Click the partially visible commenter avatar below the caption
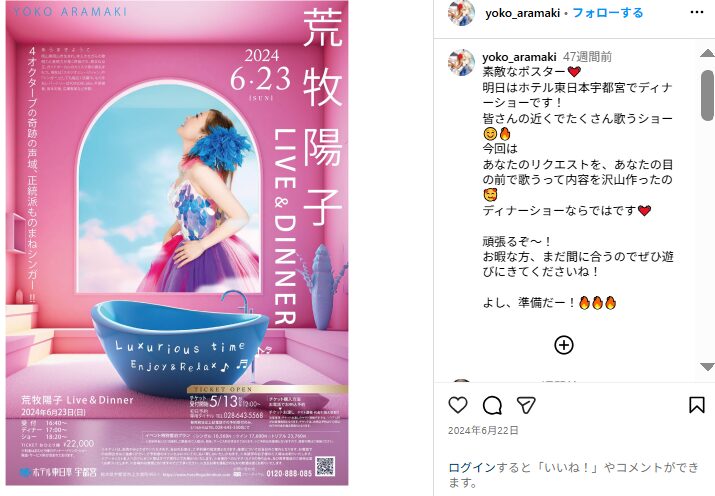The height and width of the screenshot is (496, 715). pos(461,381)
